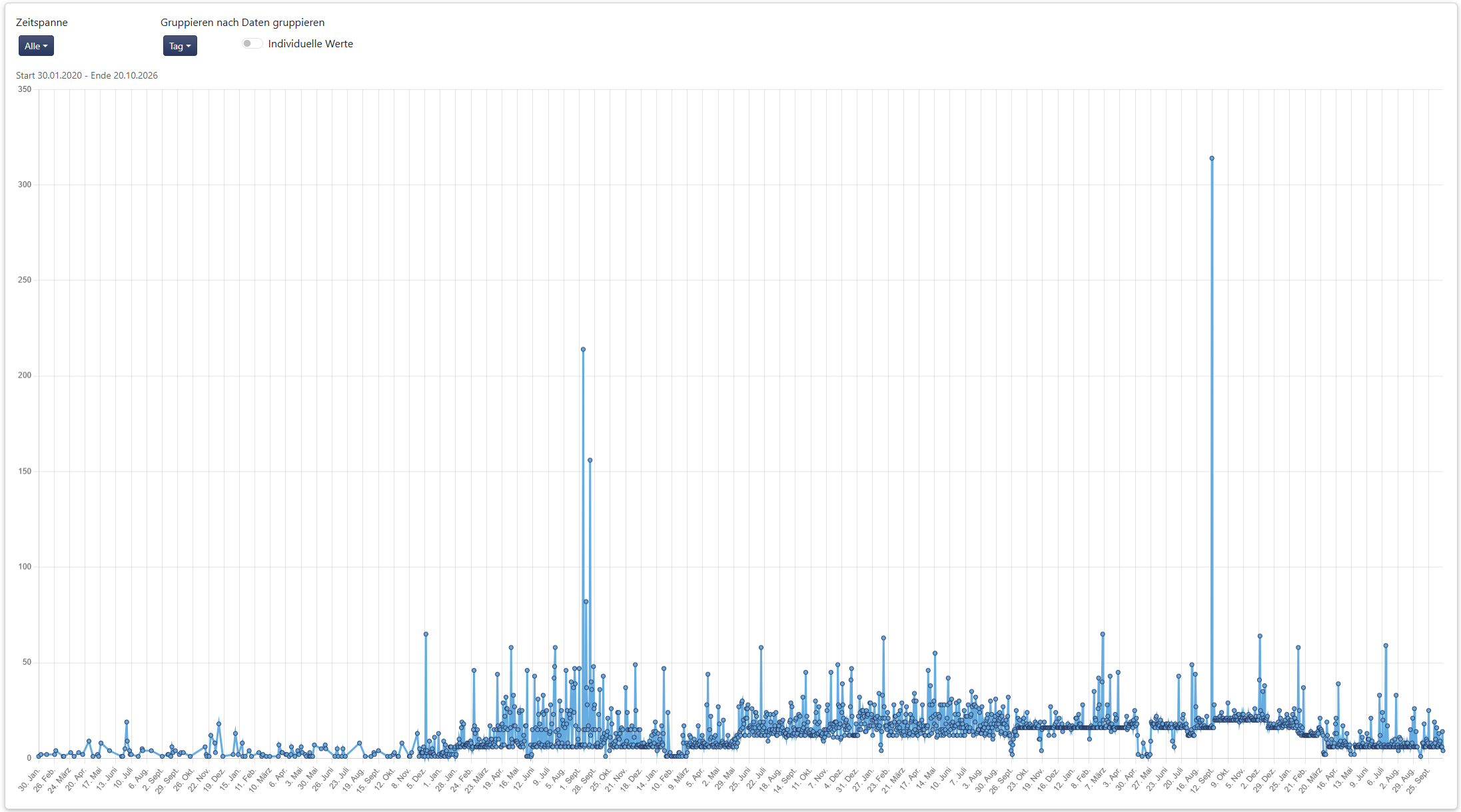This screenshot has height=812, width=1461.
Task: Select the data point near 156
Action: 590,460
